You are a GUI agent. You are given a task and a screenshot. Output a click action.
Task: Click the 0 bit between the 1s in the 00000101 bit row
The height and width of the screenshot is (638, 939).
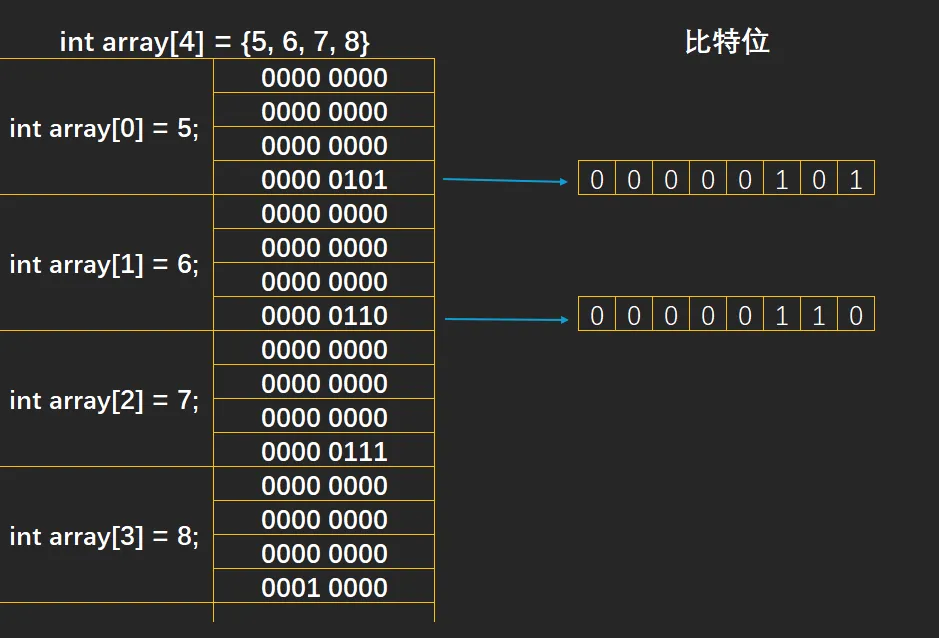click(819, 179)
